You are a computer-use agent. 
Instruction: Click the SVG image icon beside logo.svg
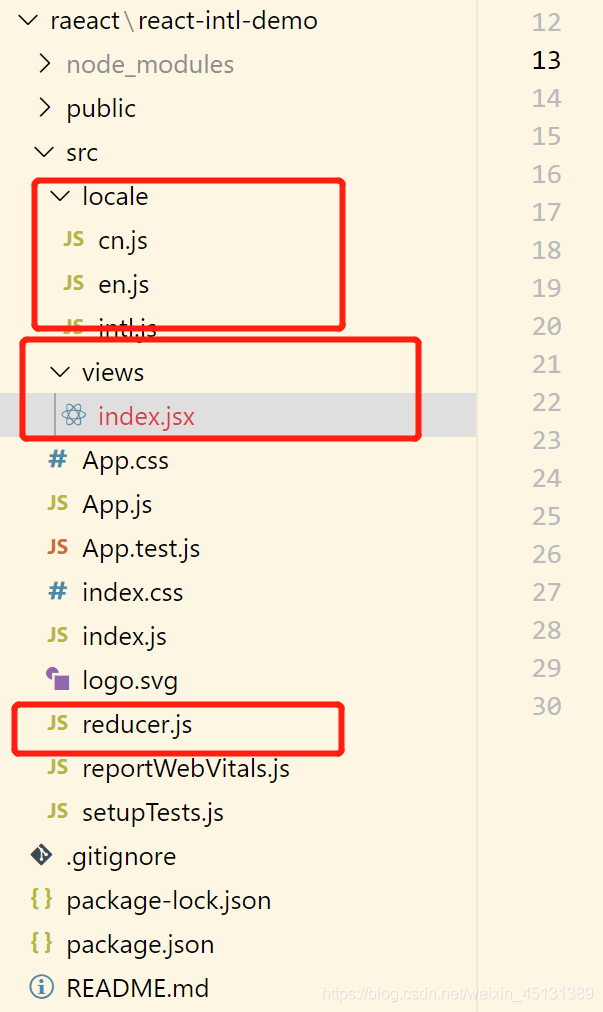58,680
